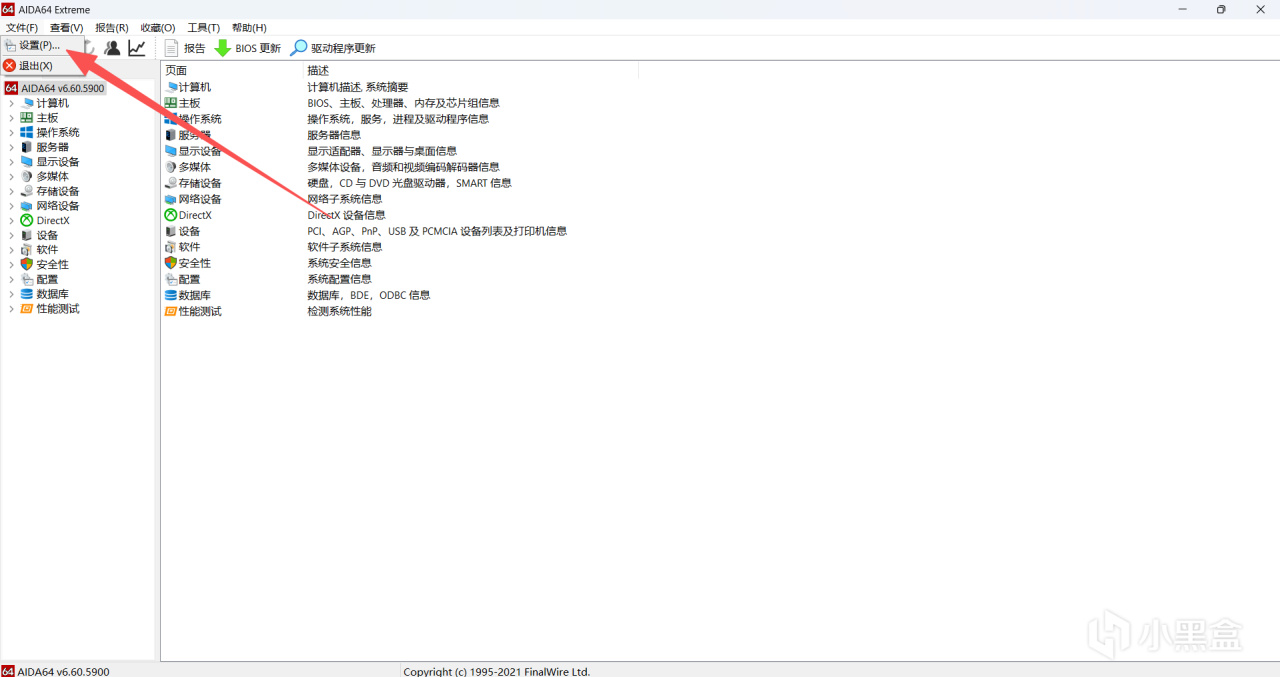Expand the 计算机 tree node
The width and height of the screenshot is (1280, 677).
pyautogui.click(x=12, y=103)
